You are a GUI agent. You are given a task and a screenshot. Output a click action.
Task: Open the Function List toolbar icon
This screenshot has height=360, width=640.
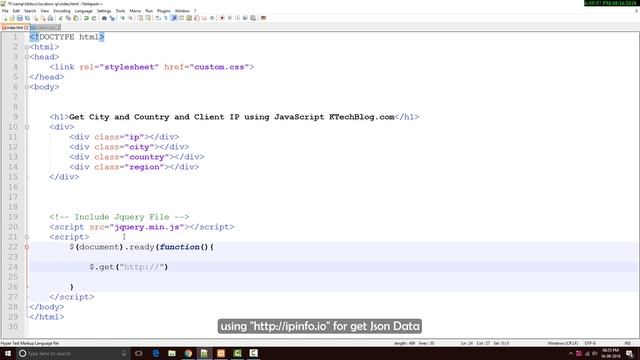pos(197,18)
